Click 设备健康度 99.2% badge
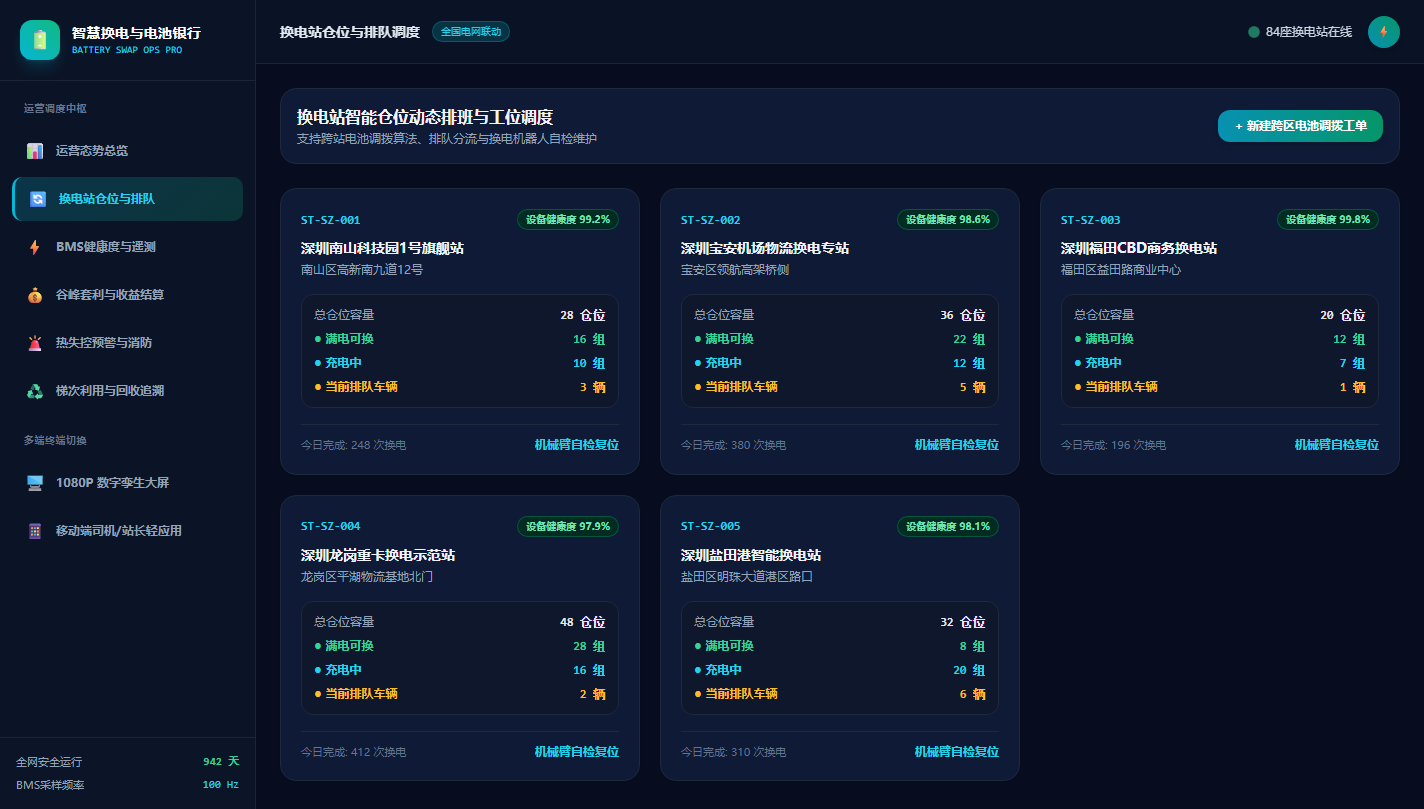 pyautogui.click(x=568, y=220)
